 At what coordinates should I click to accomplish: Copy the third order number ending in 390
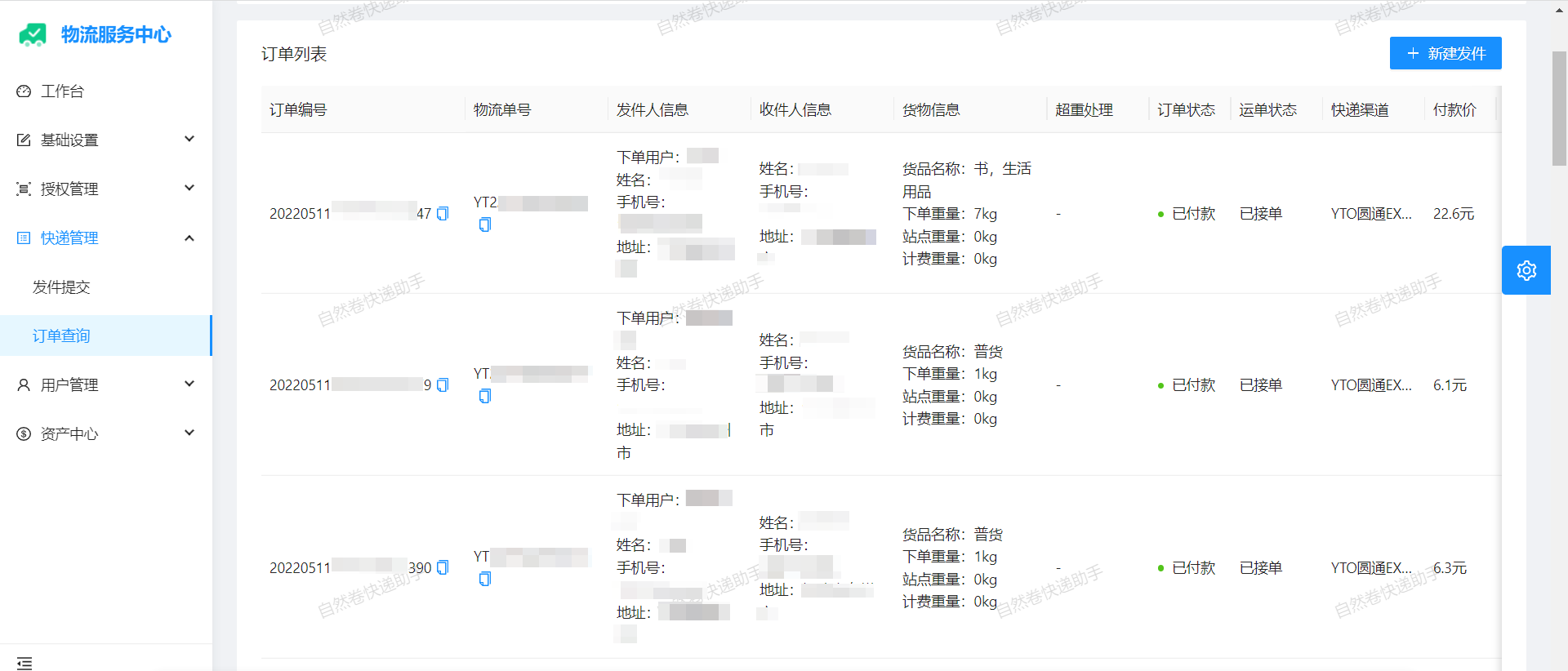(443, 568)
